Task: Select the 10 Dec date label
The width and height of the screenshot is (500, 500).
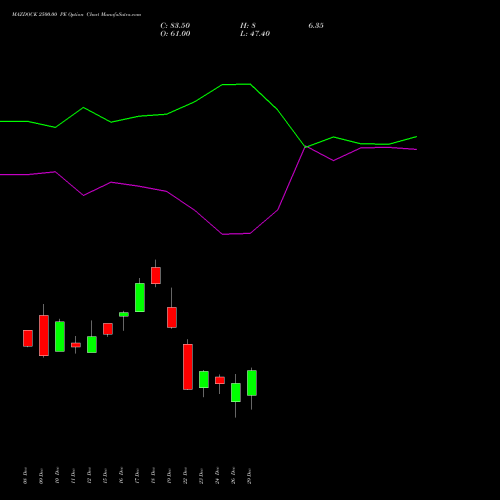Action: (x=57, y=476)
